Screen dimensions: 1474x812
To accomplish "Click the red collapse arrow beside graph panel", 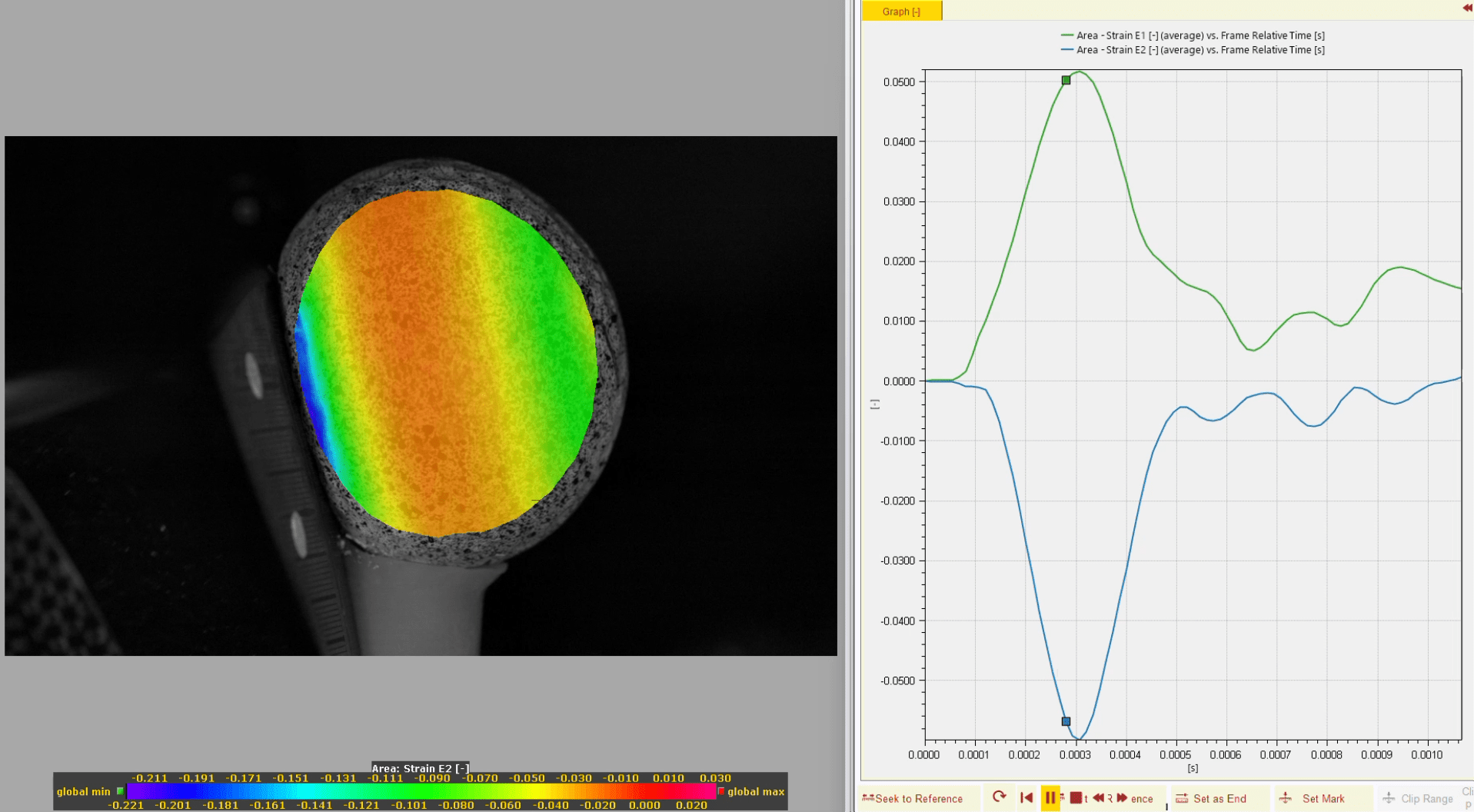I will click(1467, 8).
